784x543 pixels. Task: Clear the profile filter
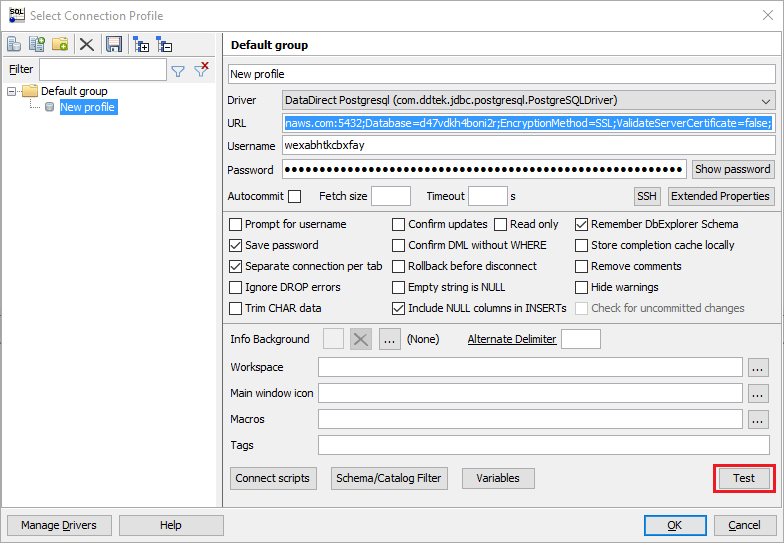coord(201,70)
